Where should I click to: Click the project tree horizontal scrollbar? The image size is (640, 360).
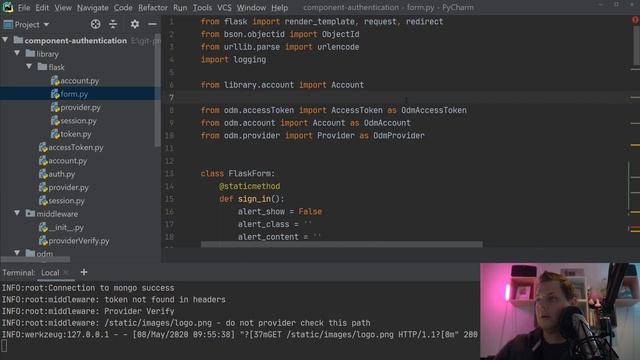coord(36,259)
